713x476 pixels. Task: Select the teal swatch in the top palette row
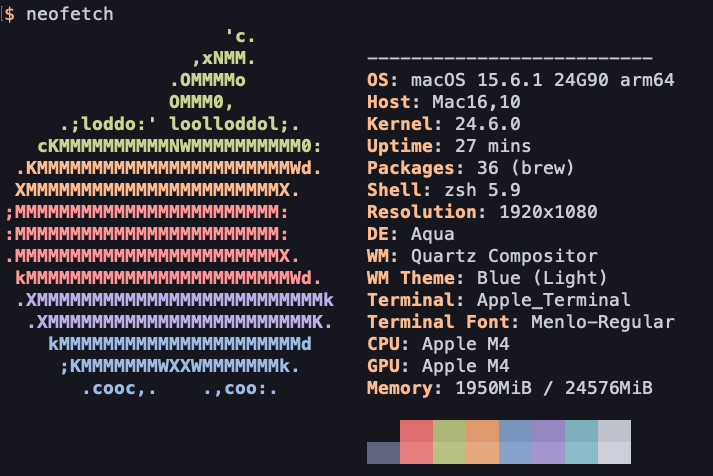point(581,431)
